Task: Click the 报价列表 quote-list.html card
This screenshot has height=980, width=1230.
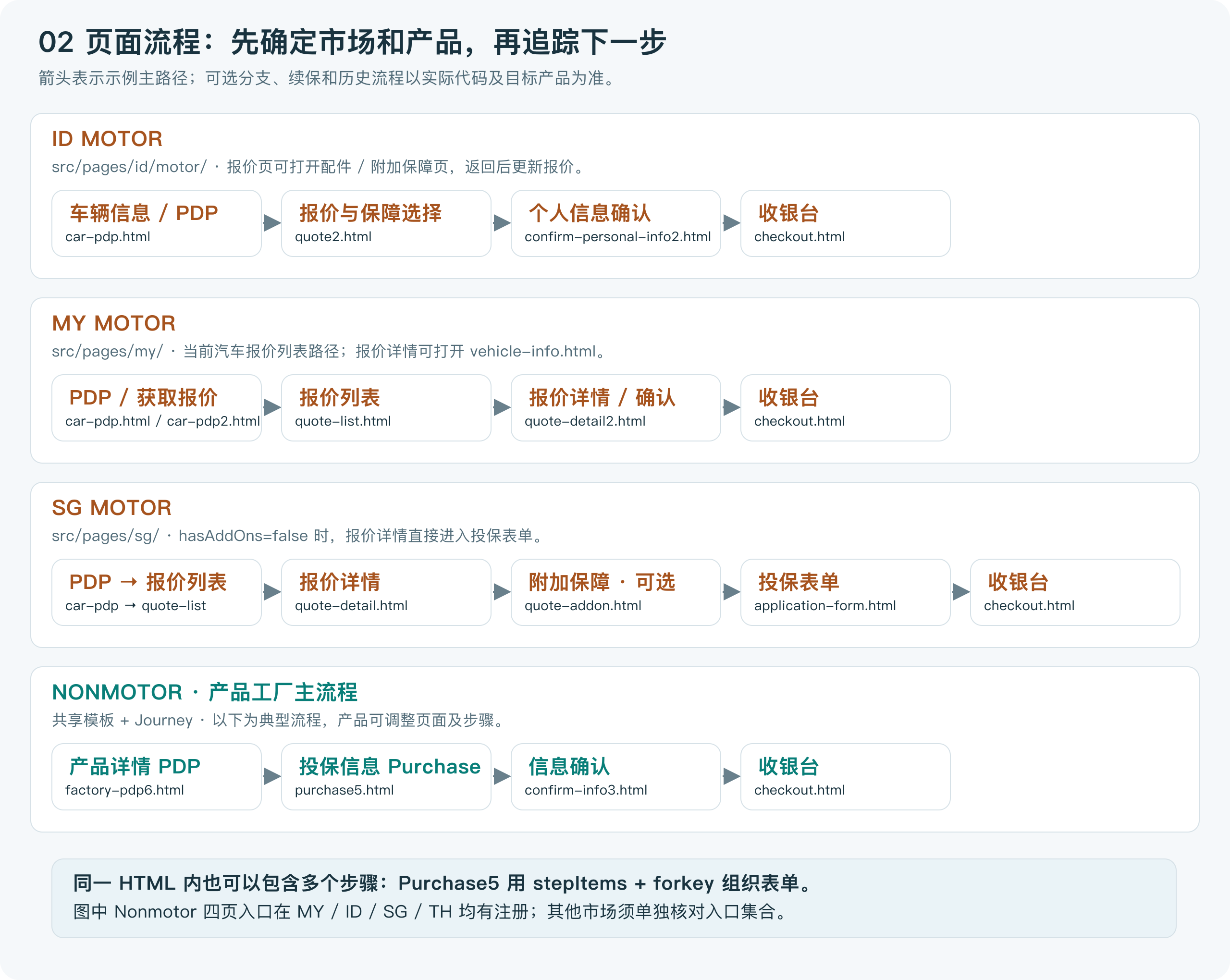Action: click(386, 407)
